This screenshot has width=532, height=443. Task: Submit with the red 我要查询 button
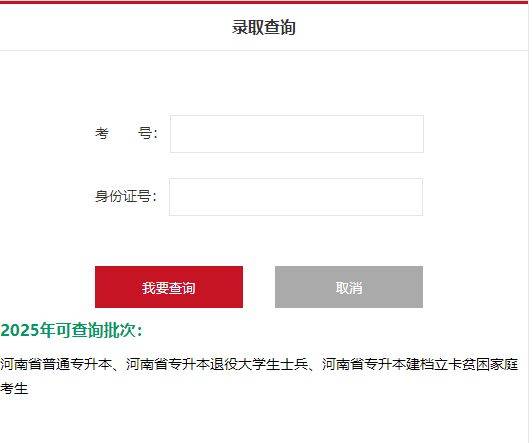point(169,287)
